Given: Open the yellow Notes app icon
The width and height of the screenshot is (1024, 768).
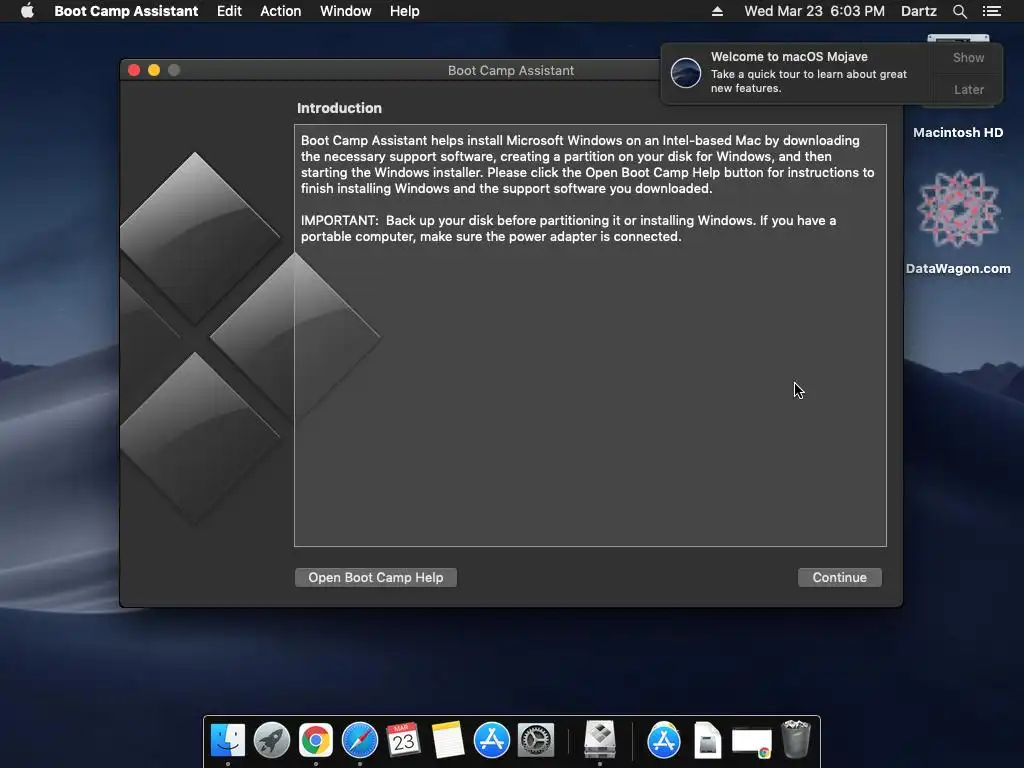Looking at the screenshot, I should coord(447,740).
